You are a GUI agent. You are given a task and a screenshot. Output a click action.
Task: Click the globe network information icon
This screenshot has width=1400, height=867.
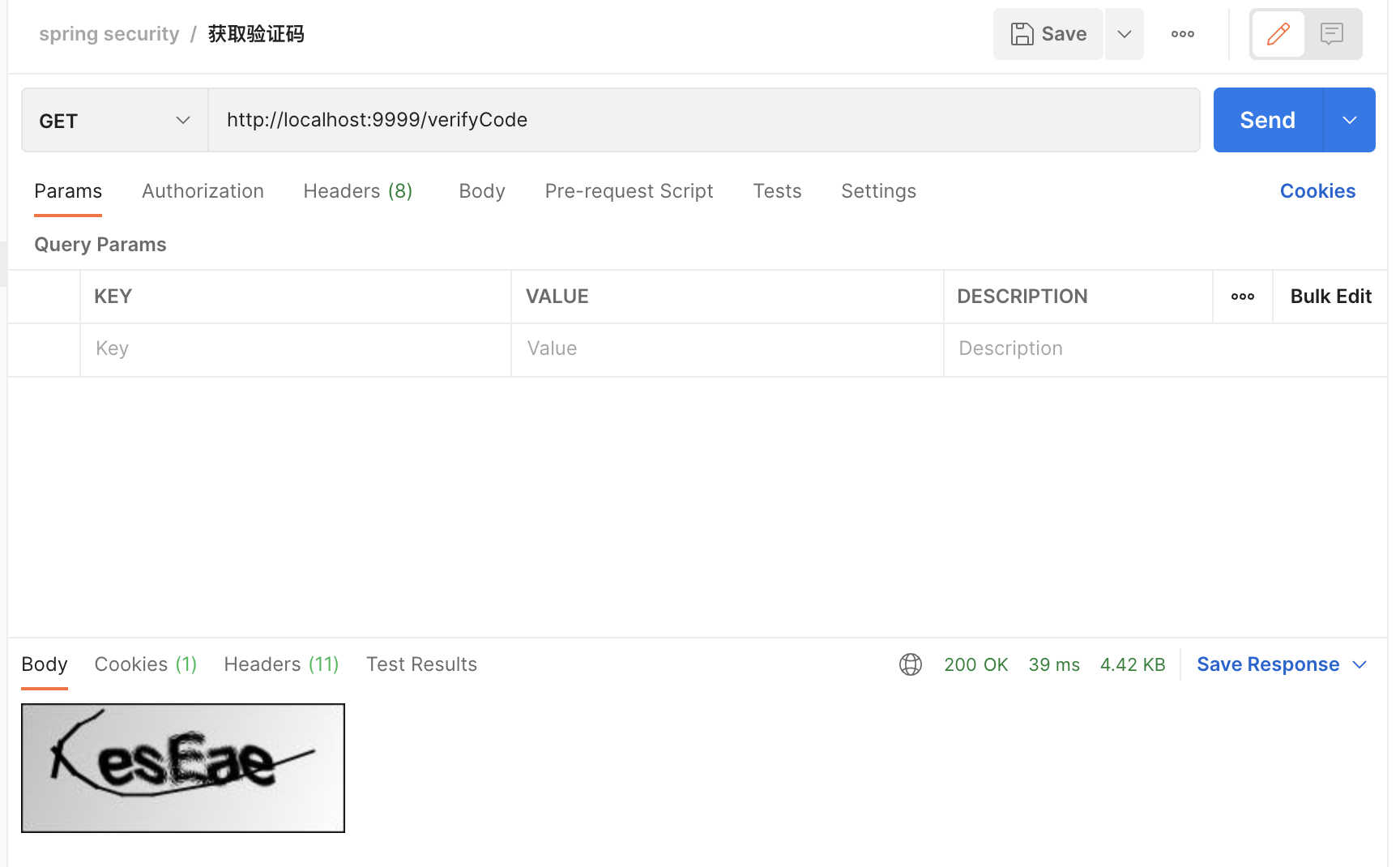pos(911,664)
